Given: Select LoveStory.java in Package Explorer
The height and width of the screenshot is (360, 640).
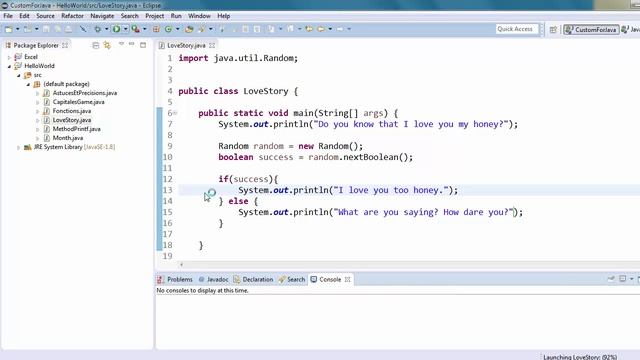Looking at the screenshot, I should 71,120.
